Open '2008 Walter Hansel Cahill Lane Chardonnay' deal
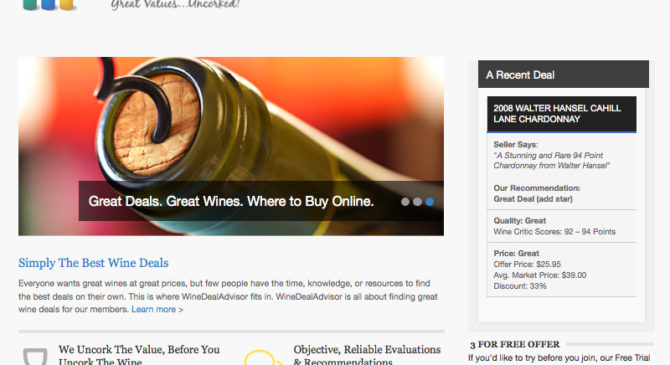670x365 pixels. pyautogui.click(x=561, y=114)
